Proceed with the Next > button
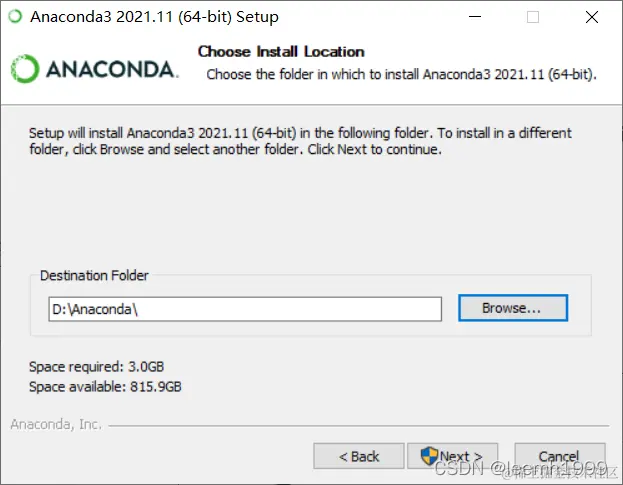Image resolution: width=623 pixels, height=485 pixels. click(453, 456)
